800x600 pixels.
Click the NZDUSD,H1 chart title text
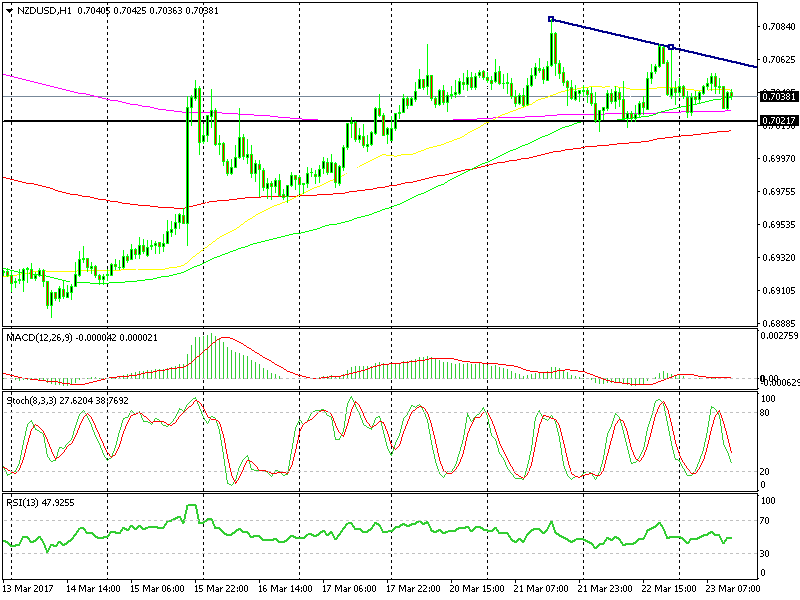(x=46, y=10)
